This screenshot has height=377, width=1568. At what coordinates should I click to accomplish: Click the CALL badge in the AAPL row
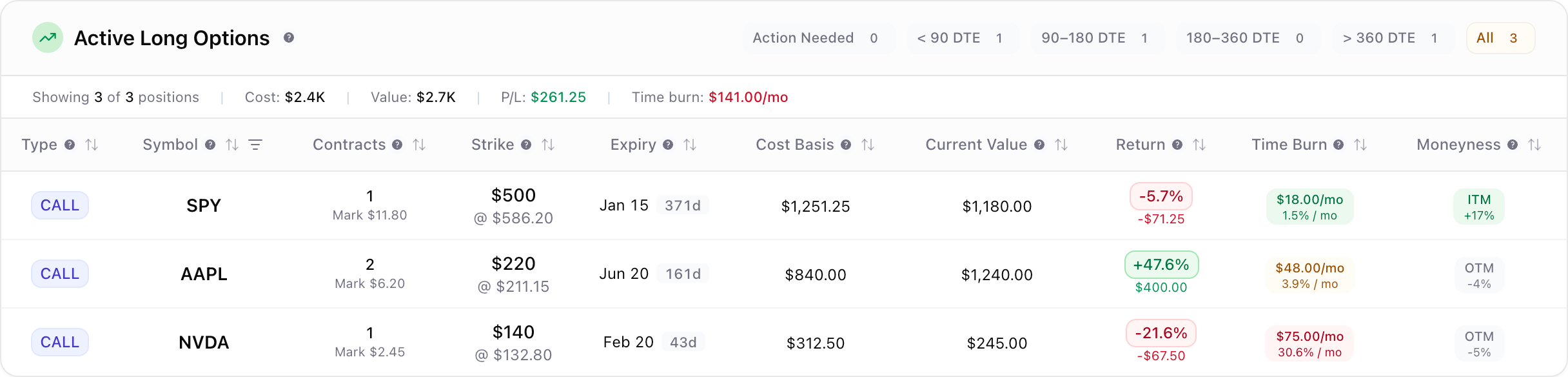tap(60, 274)
